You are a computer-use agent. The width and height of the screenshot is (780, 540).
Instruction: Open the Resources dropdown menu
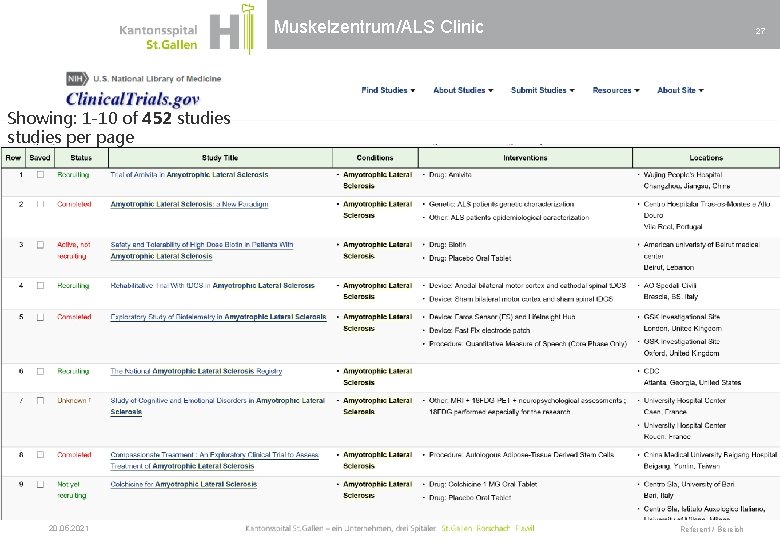click(x=616, y=90)
